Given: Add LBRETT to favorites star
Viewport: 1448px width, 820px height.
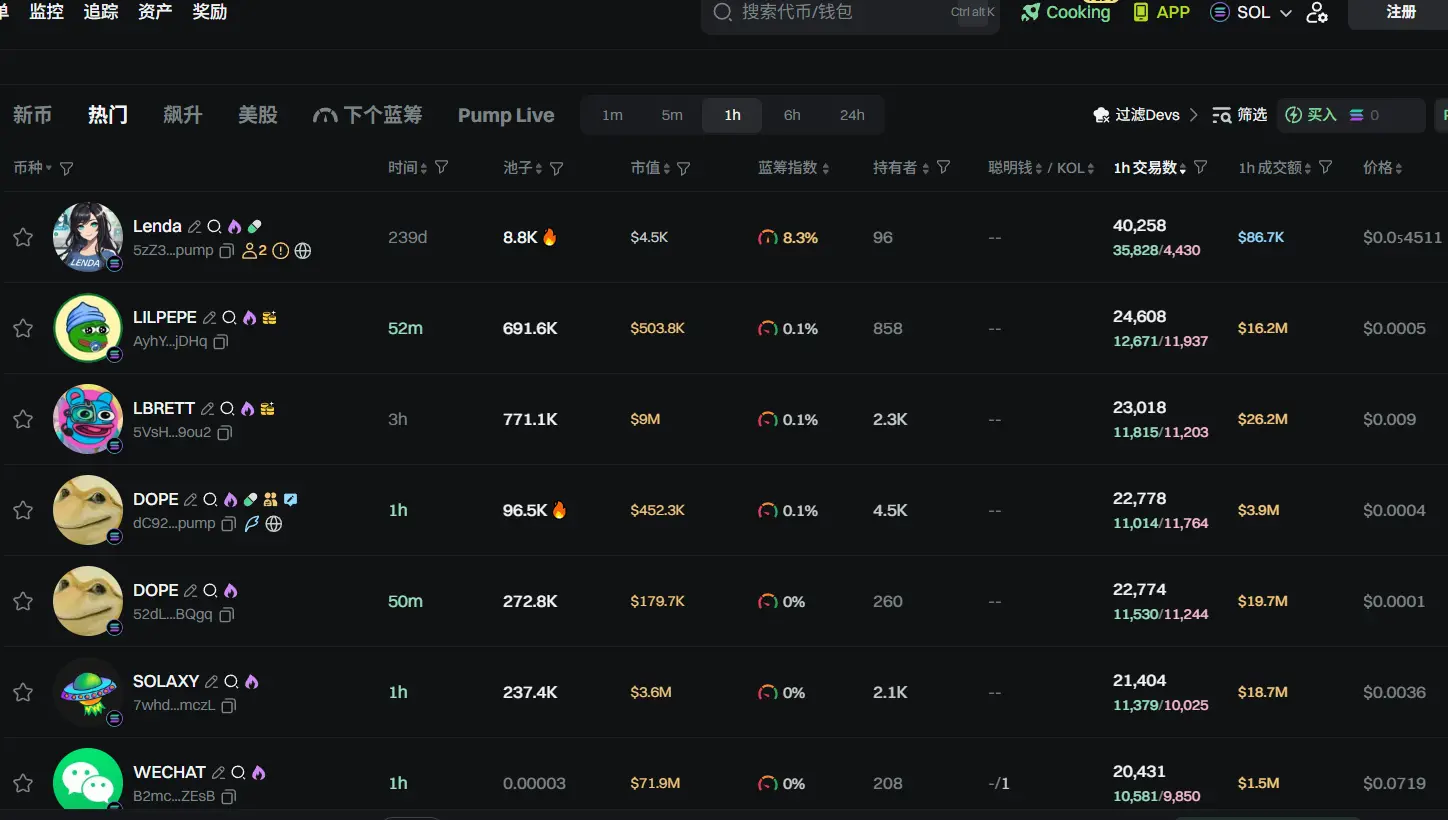Looking at the screenshot, I should [23, 419].
